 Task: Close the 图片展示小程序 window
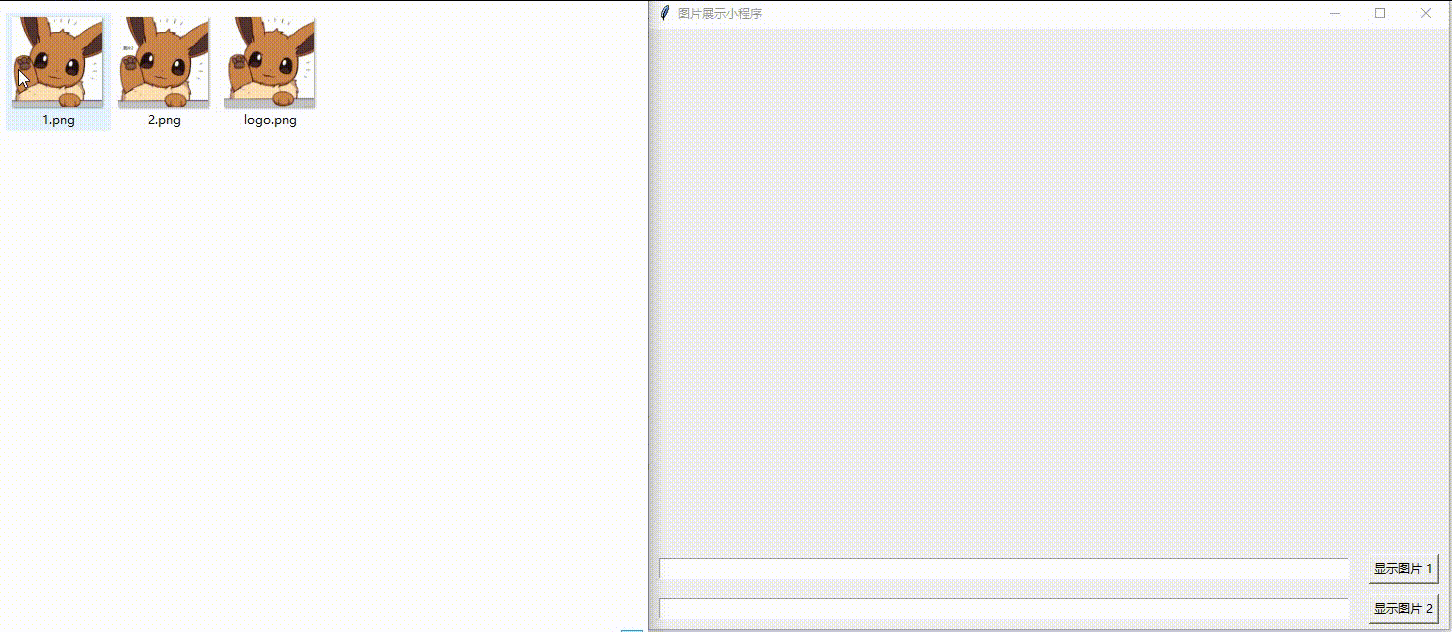click(x=1426, y=13)
